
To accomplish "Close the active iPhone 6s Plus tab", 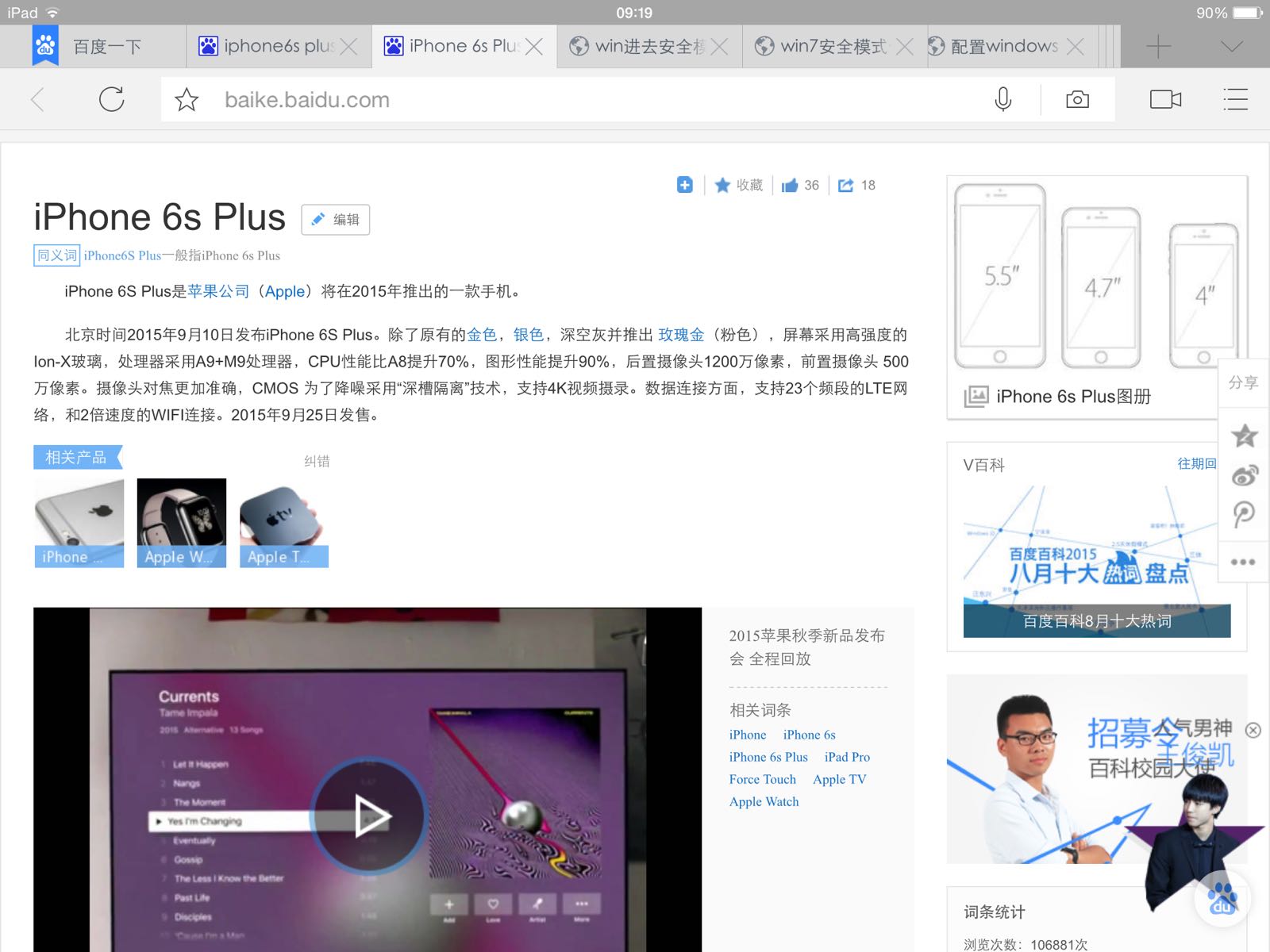I will [x=534, y=47].
